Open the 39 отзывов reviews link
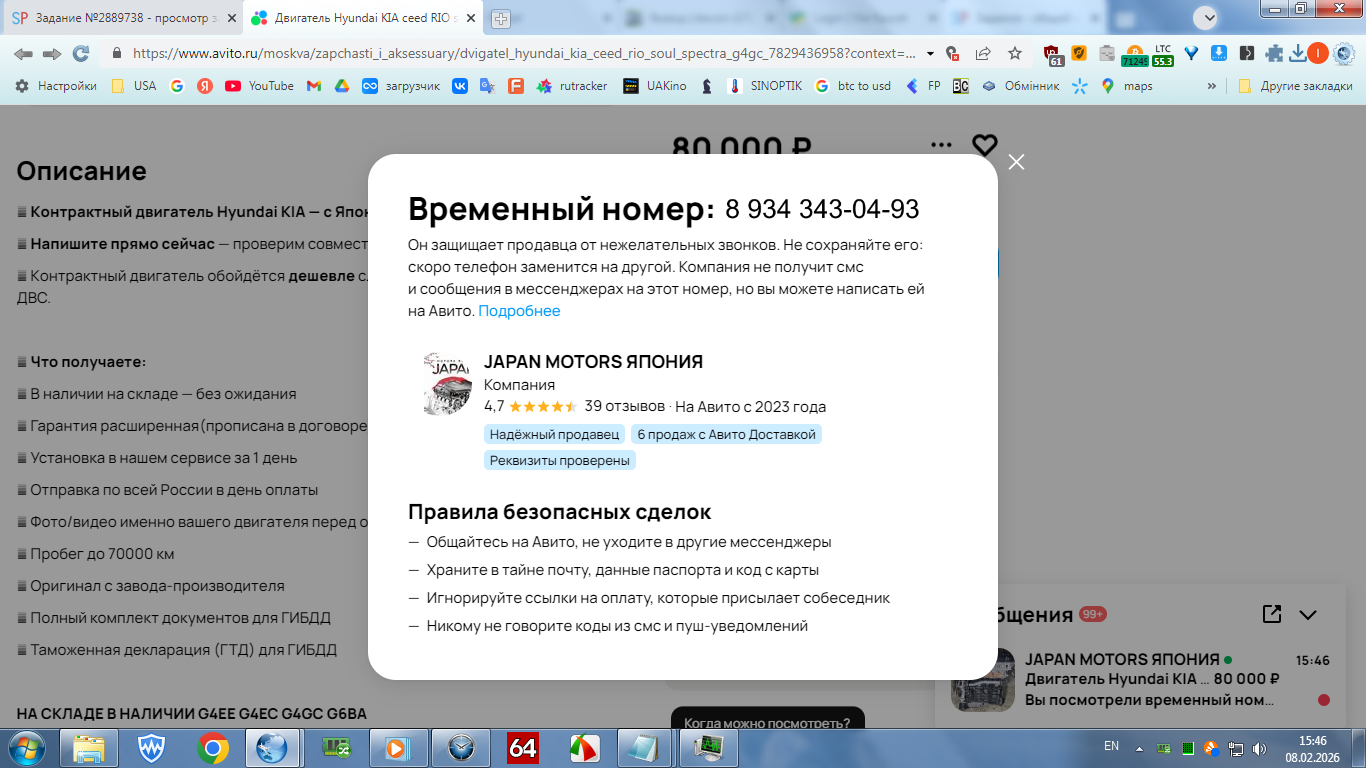The height and width of the screenshot is (768, 1366). point(624,406)
